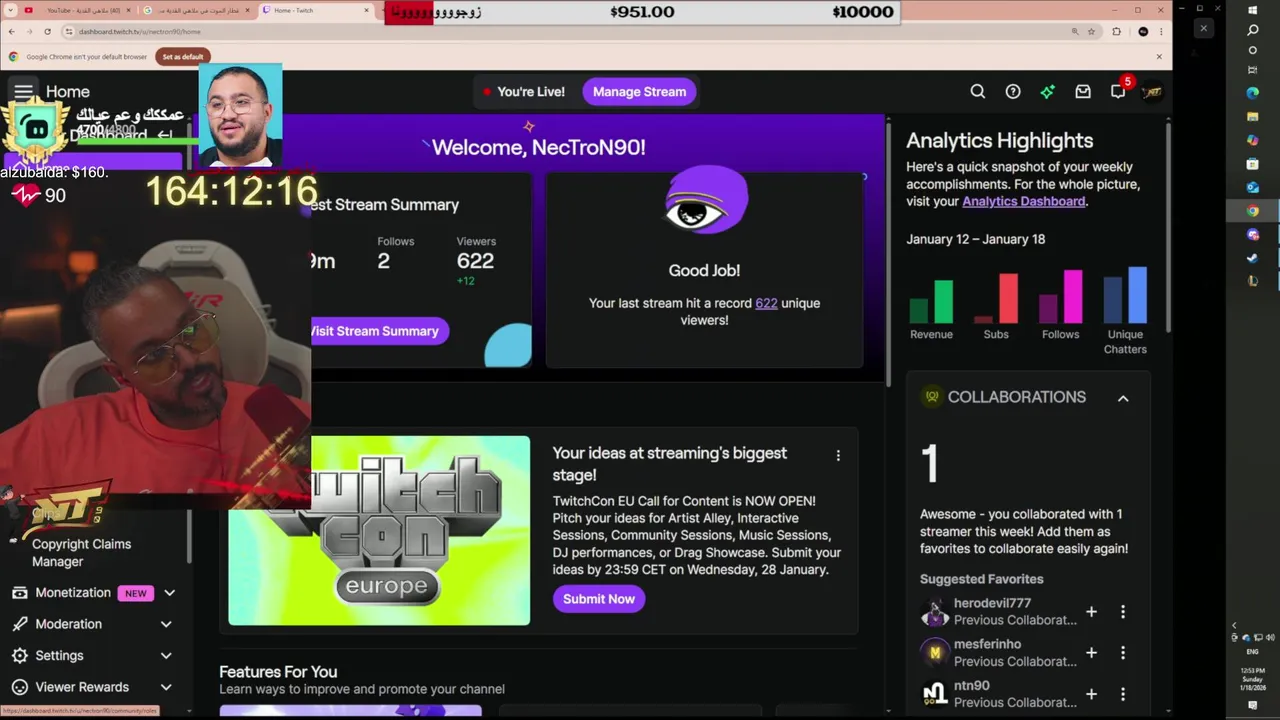
Task: Open the help question mark icon
Action: (x=1013, y=91)
